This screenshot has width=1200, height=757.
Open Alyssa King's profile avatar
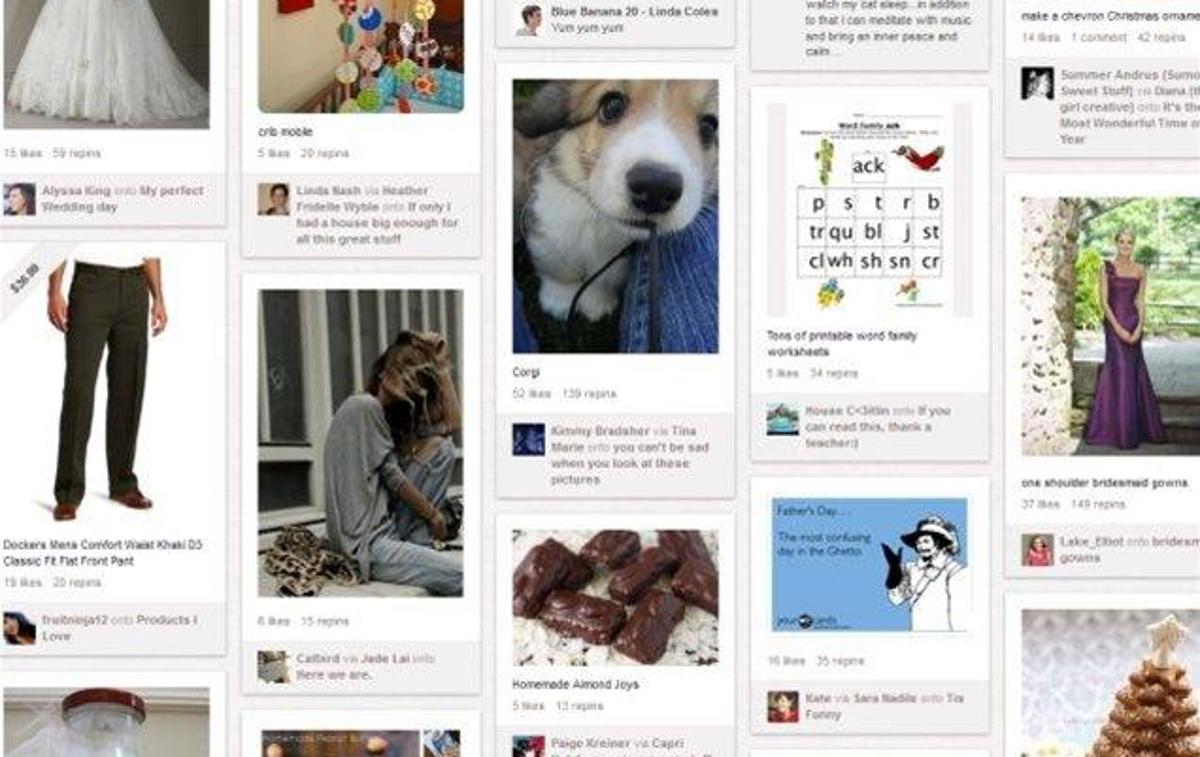(19, 199)
